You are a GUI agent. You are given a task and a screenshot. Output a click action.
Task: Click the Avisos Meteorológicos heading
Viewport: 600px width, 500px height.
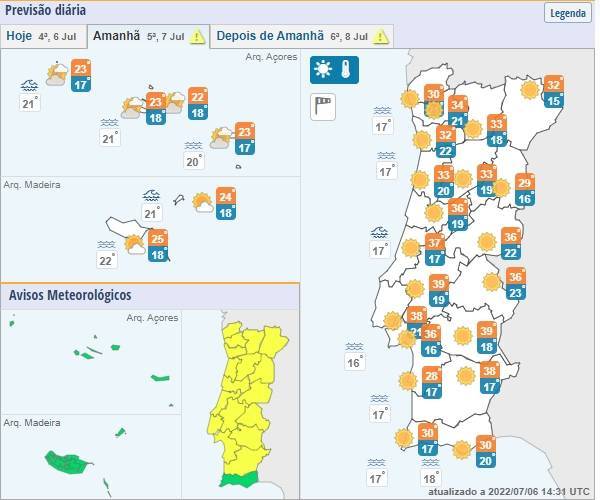(x=70, y=295)
